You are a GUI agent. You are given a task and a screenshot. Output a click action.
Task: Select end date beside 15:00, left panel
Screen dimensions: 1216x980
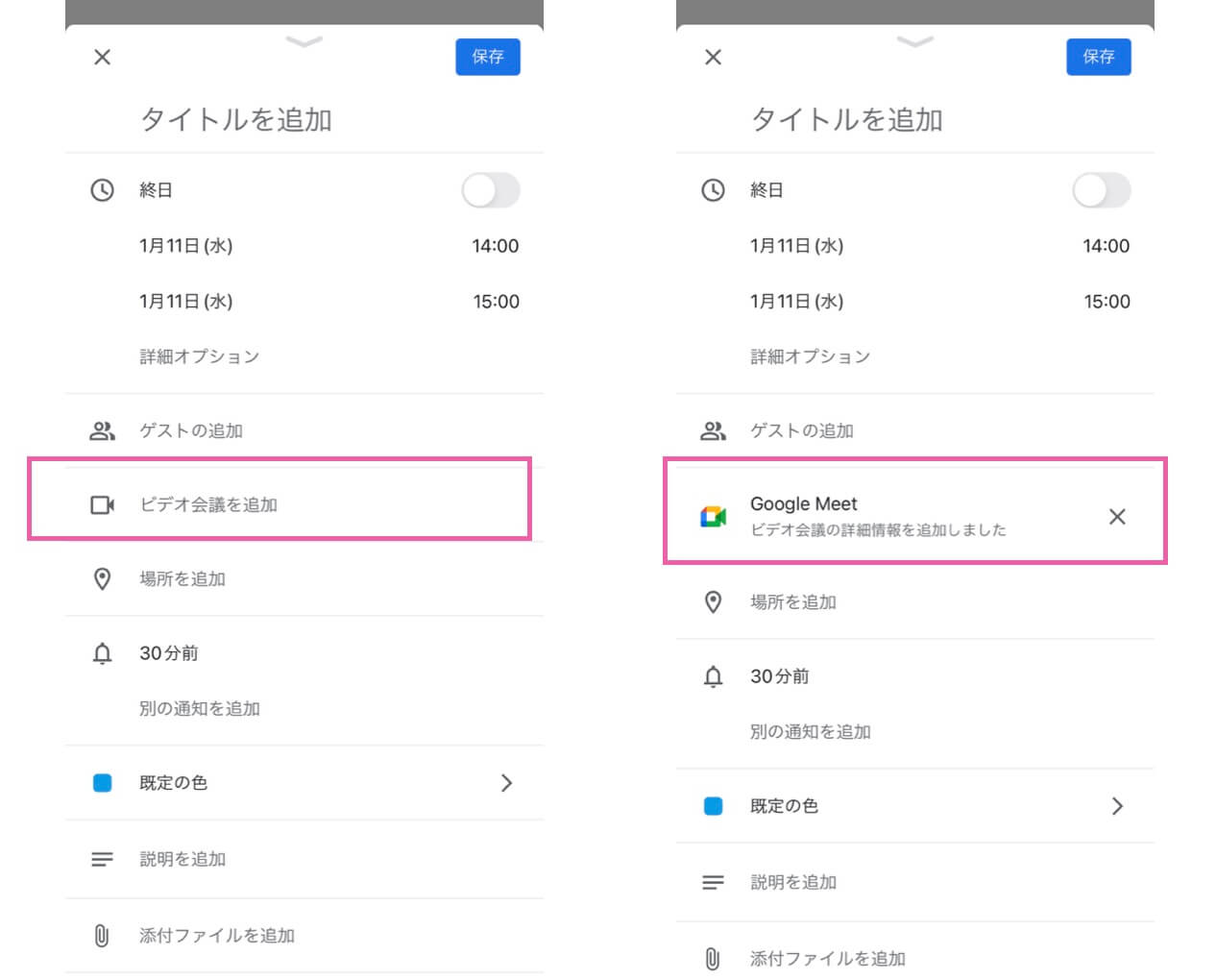tap(186, 302)
